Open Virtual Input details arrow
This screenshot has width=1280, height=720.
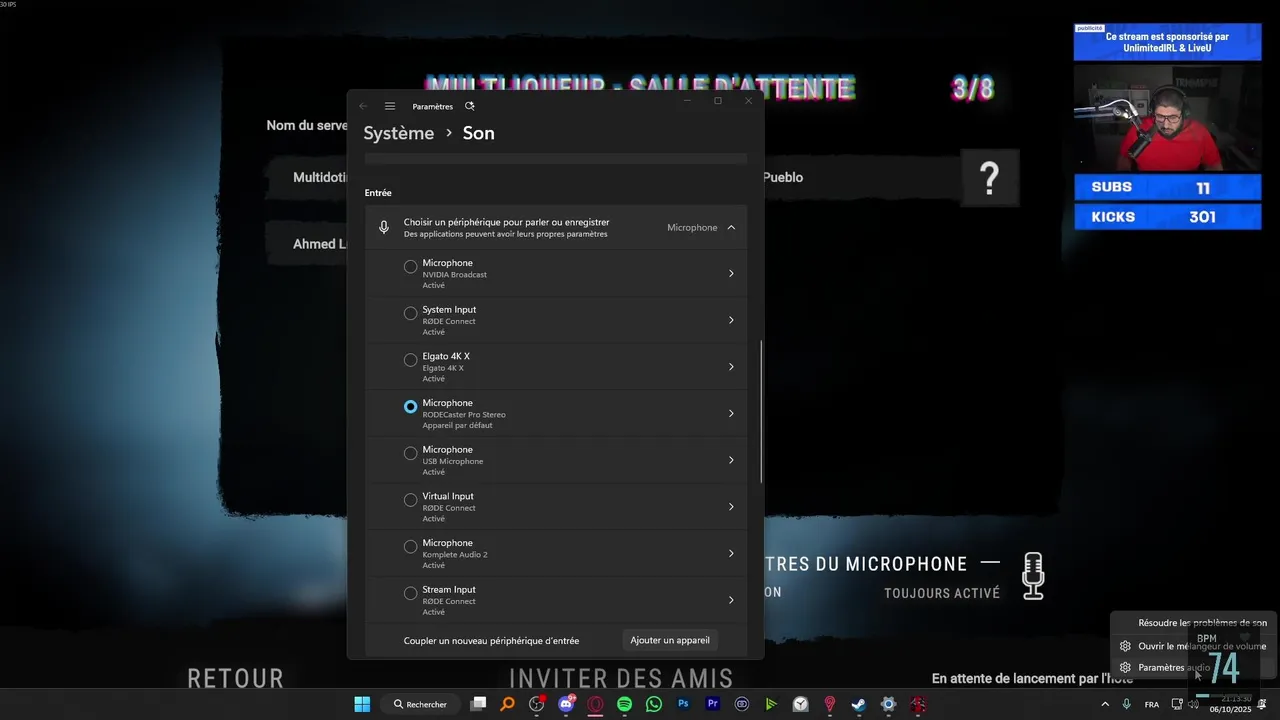[x=731, y=507]
